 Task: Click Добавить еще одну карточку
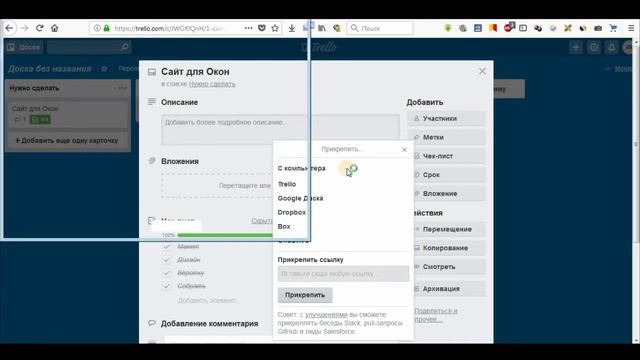67,140
